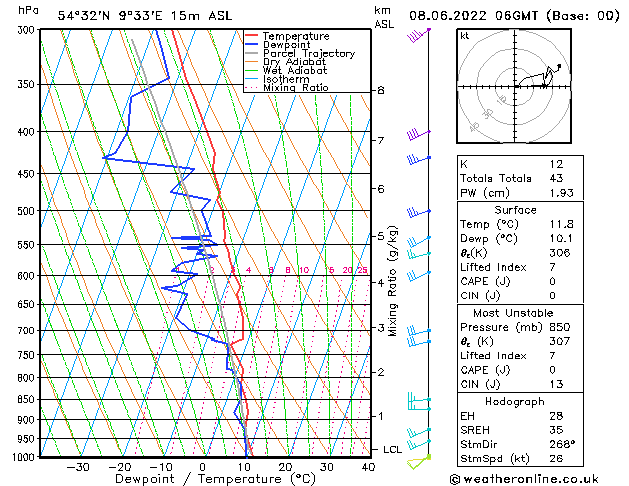
Task: Click the 'PW (cm)' label
Action: click(485, 193)
